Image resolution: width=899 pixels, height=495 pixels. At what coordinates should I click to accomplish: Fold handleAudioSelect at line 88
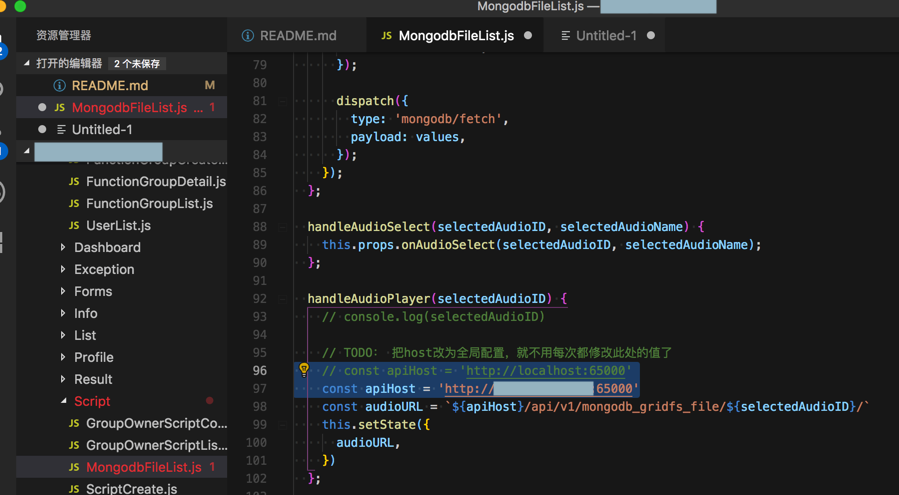[x=283, y=227]
